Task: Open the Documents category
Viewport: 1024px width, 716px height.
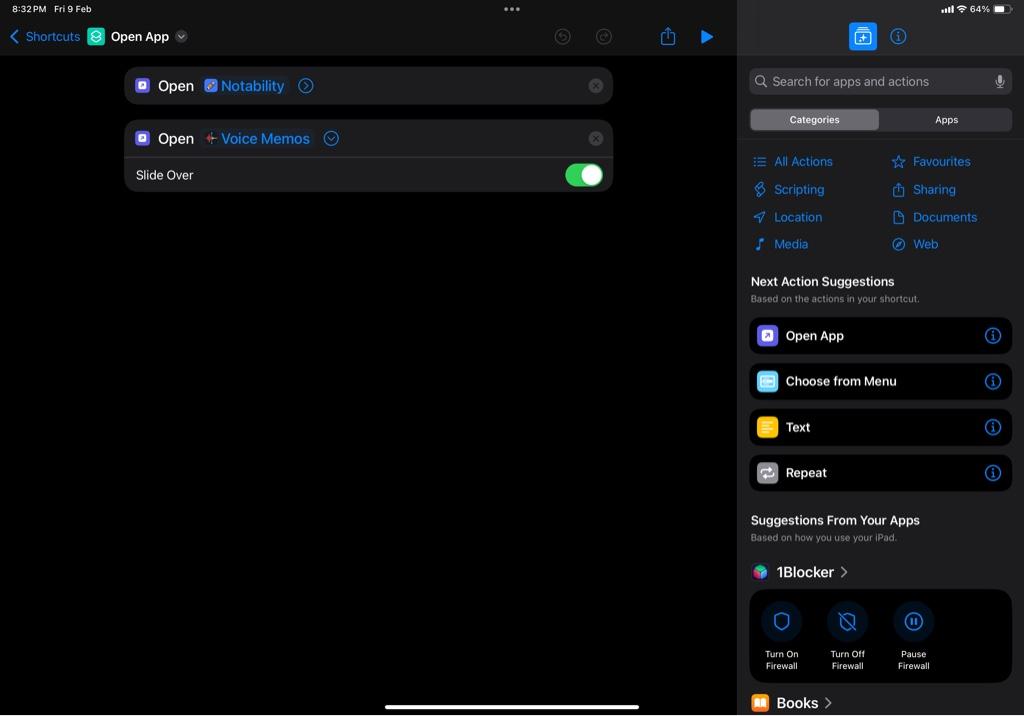Action: pyautogui.click(x=935, y=217)
